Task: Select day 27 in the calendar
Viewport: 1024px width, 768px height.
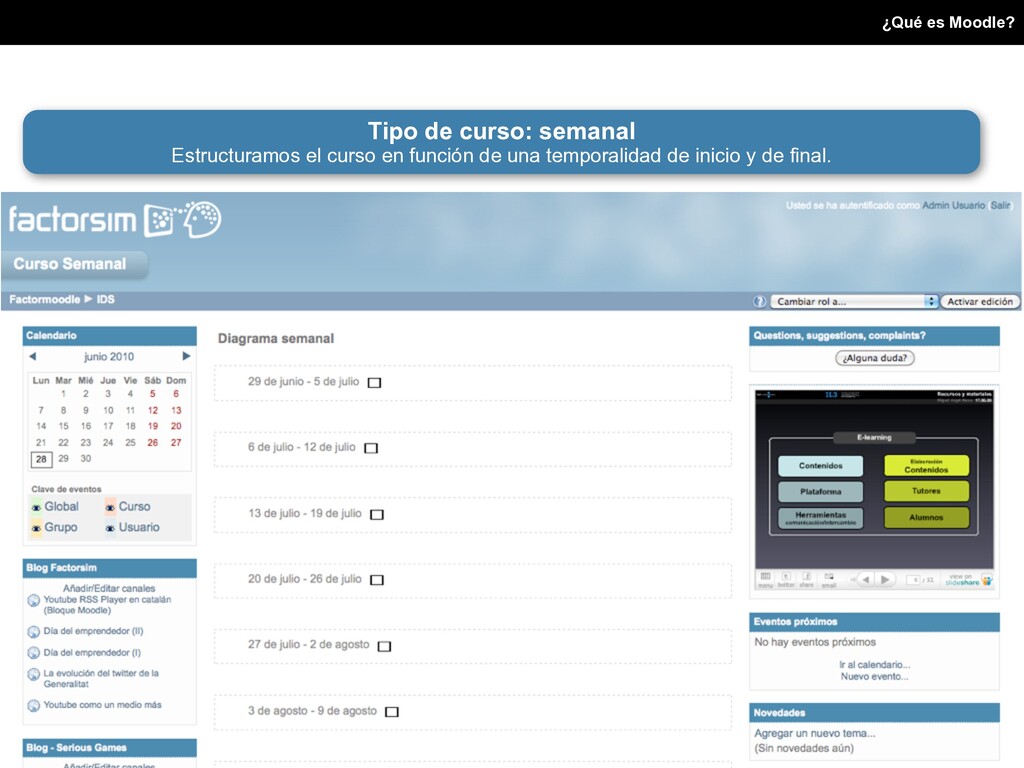Action: click(176, 443)
